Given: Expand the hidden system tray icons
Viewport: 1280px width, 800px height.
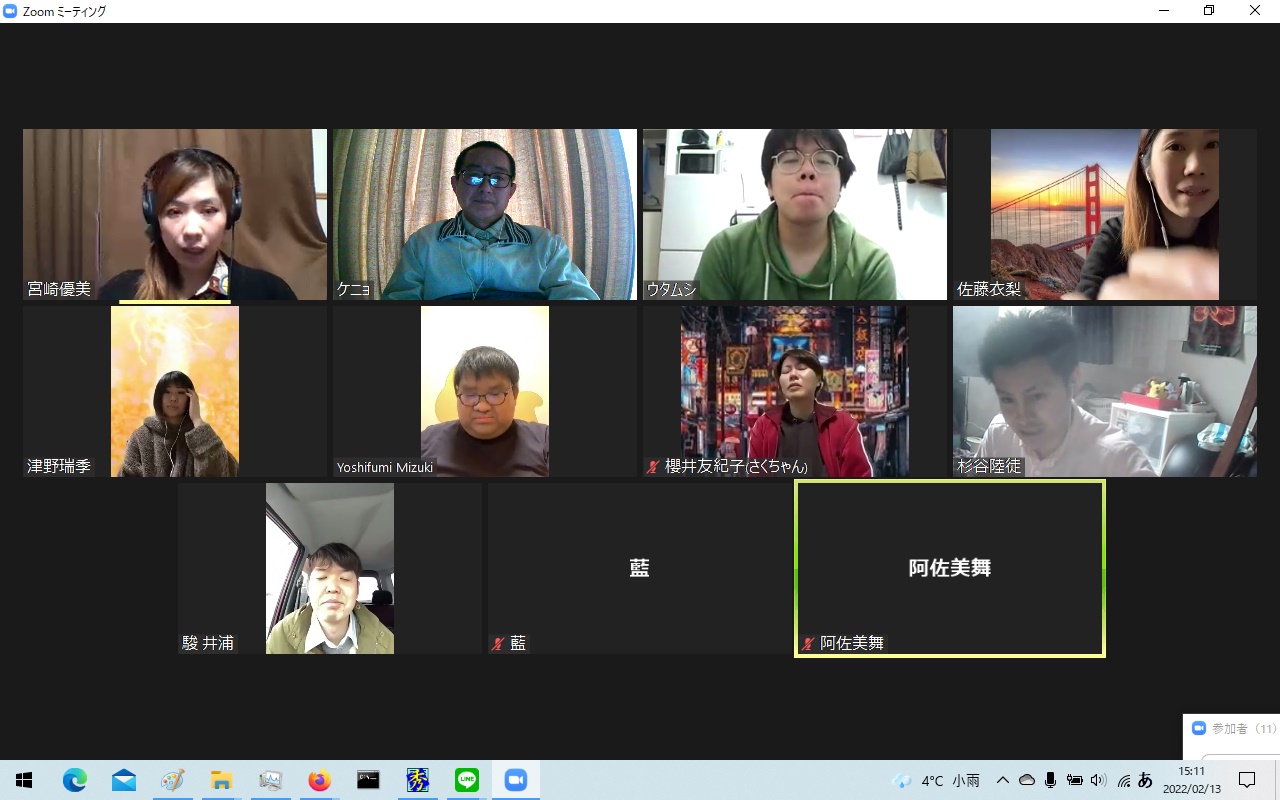Looking at the screenshot, I should point(1003,780).
